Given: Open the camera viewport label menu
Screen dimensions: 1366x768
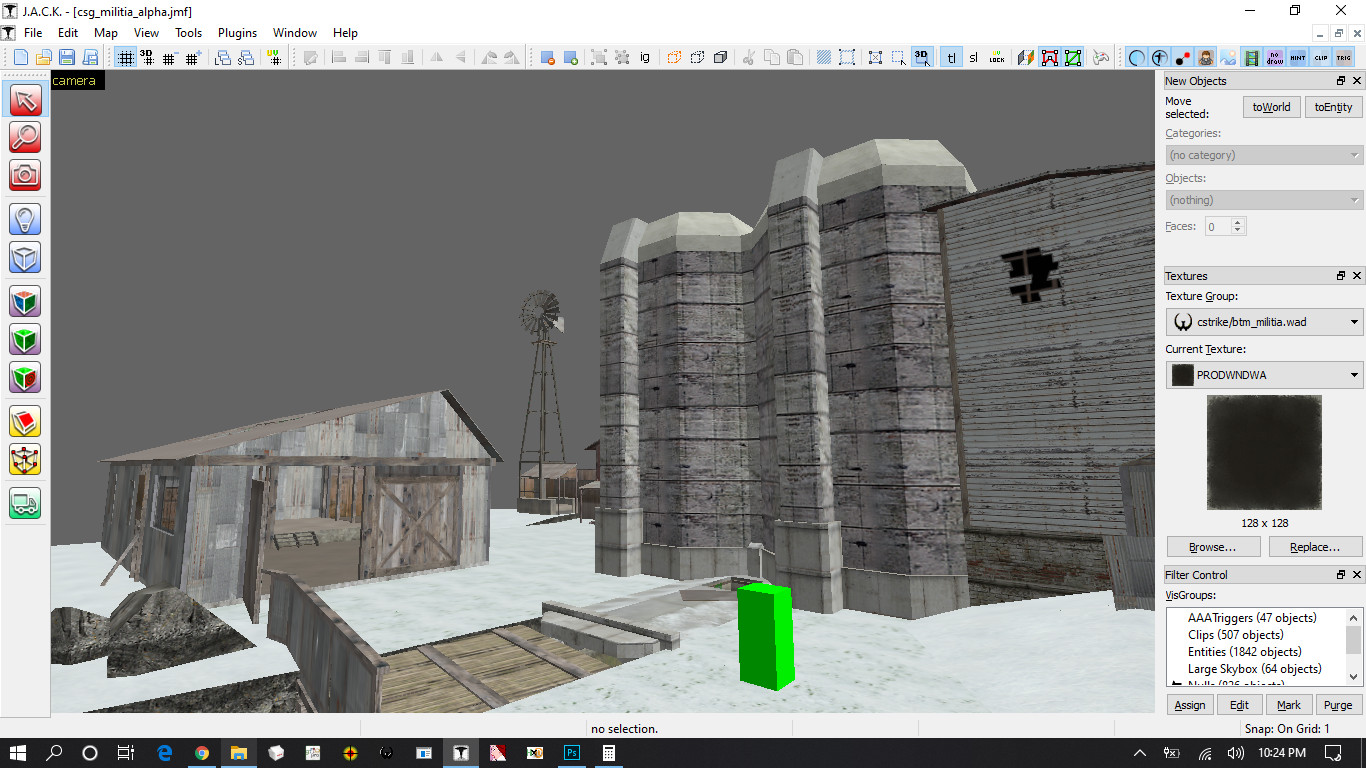Looking at the screenshot, I should click(x=75, y=81).
